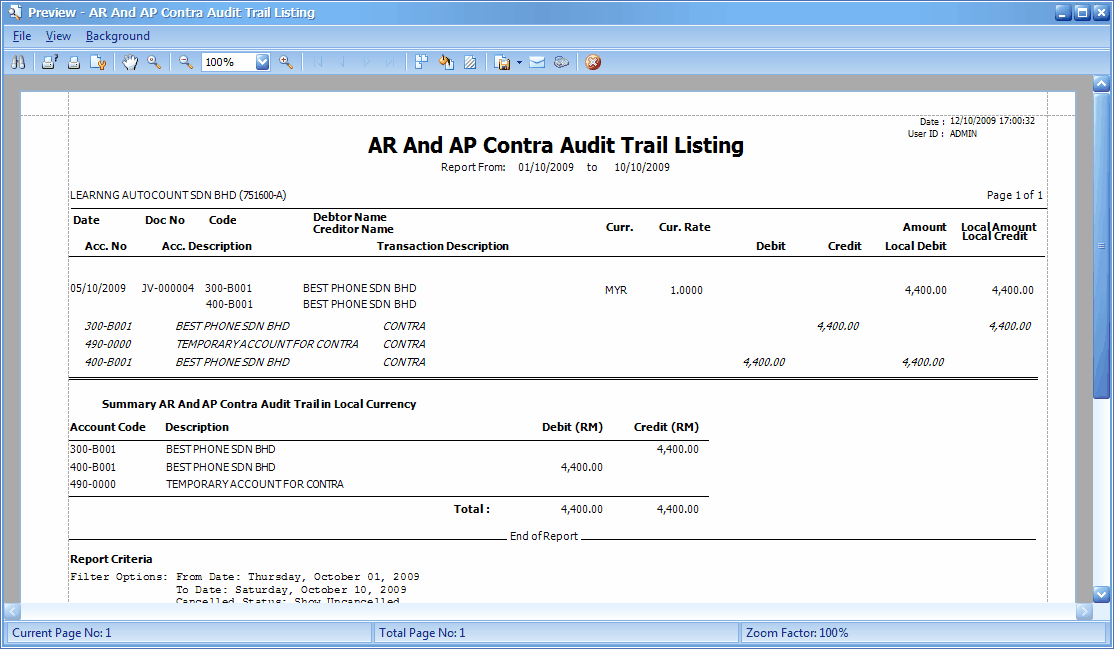Open the printer setup icon
Screen dimensions: 1114x649
(48, 62)
